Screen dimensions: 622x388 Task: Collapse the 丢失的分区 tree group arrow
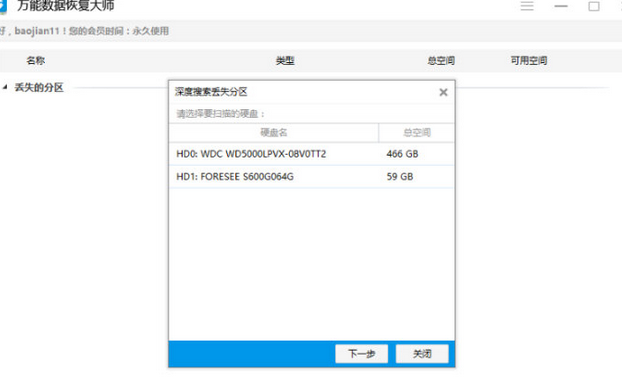[x=5, y=87]
